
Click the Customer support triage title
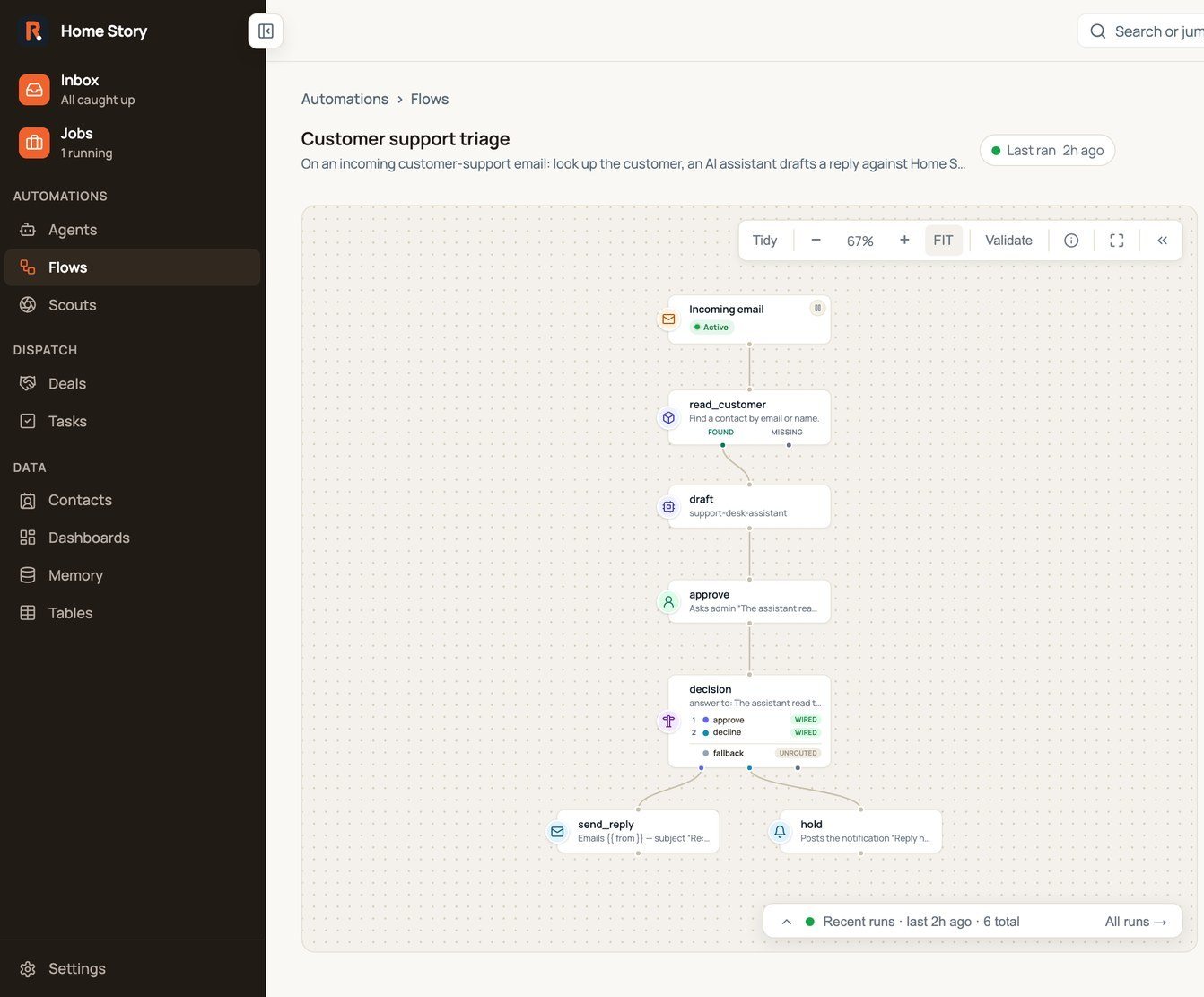tap(406, 139)
